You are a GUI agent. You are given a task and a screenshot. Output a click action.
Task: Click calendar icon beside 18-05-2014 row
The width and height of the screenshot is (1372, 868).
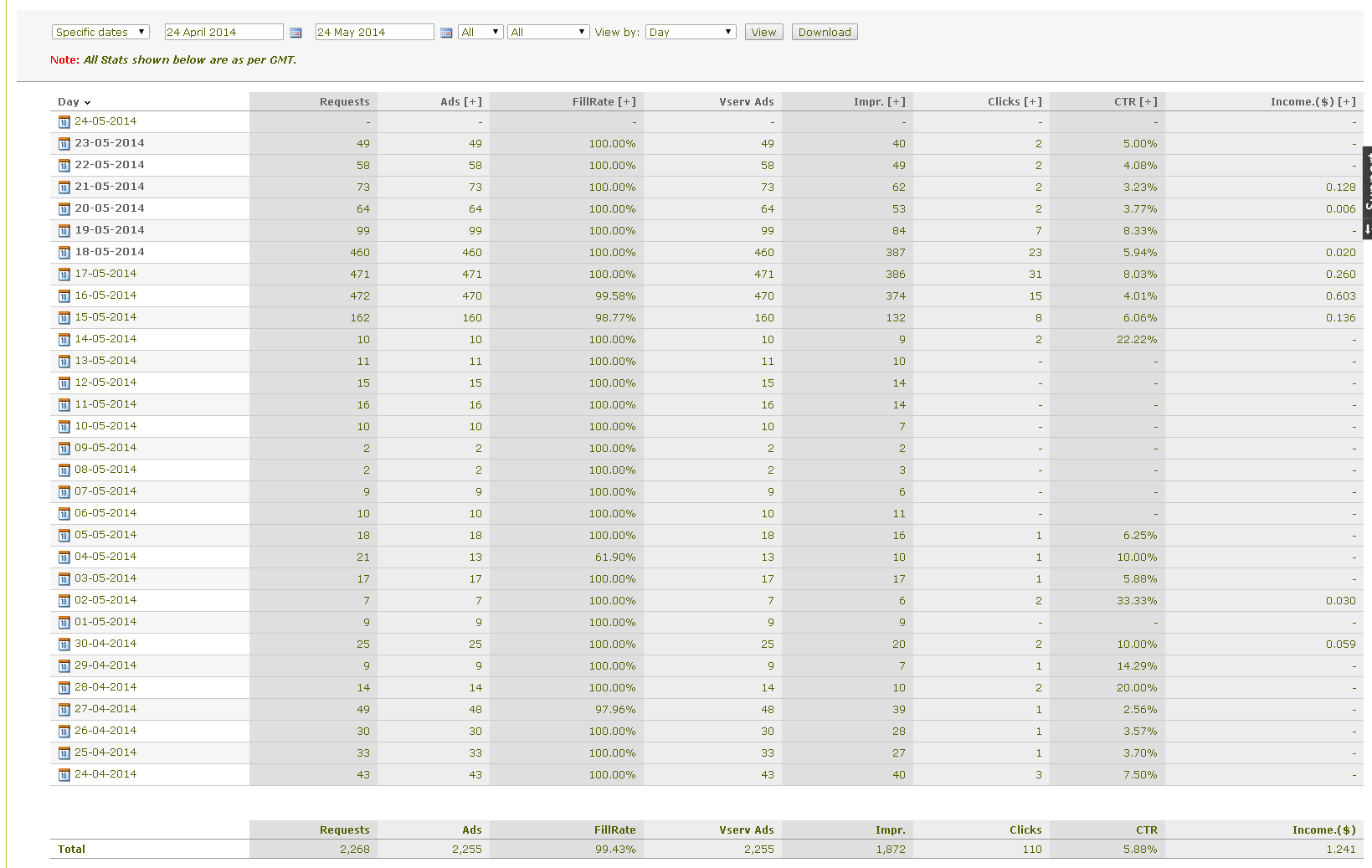[64, 253]
